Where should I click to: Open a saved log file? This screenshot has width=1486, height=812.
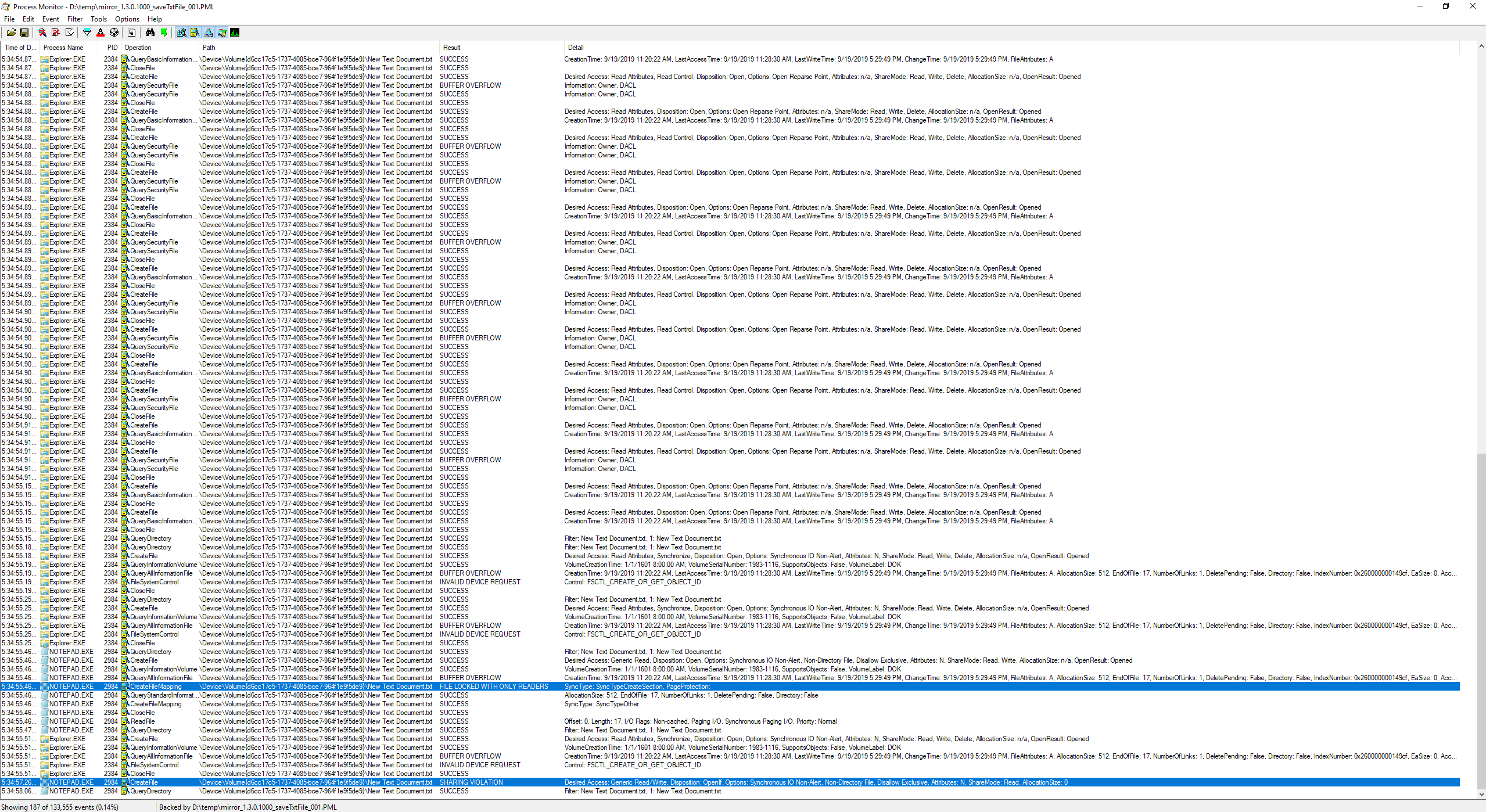pos(11,33)
